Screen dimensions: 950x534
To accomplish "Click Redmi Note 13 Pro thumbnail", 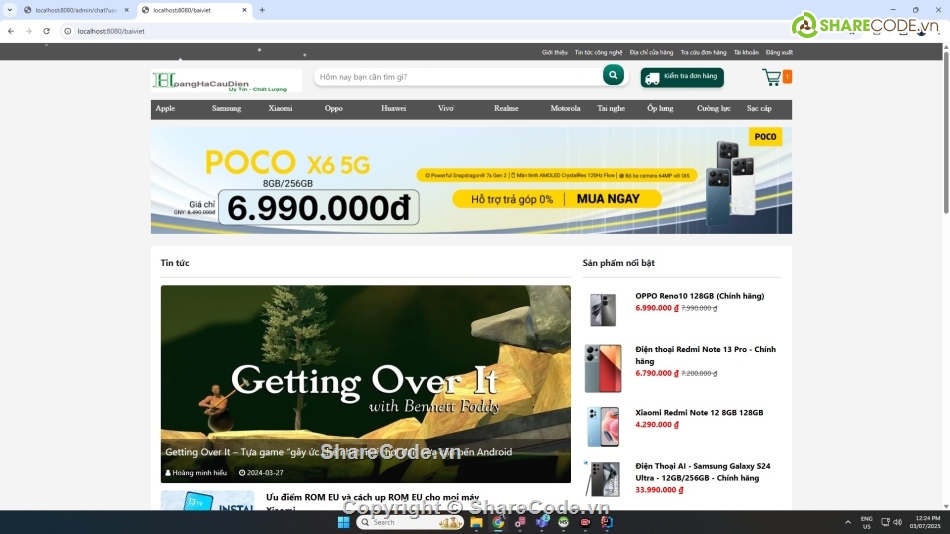I will 603,368.
